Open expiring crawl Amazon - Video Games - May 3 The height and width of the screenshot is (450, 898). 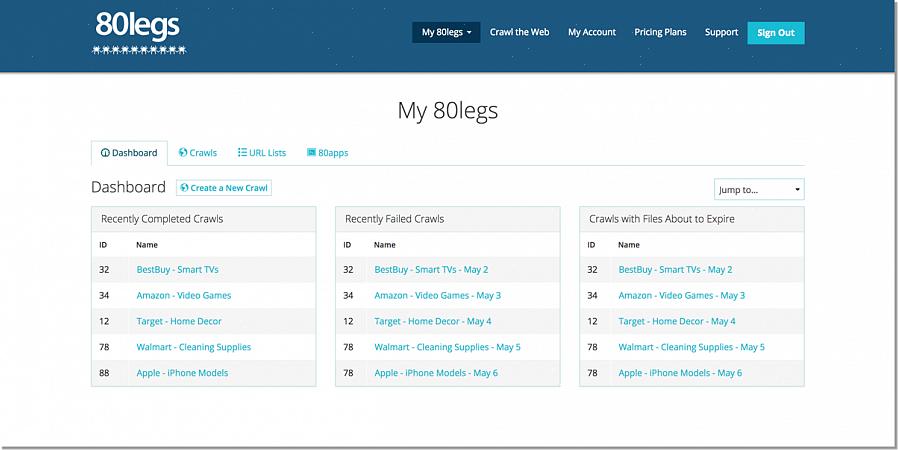[682, 295]
